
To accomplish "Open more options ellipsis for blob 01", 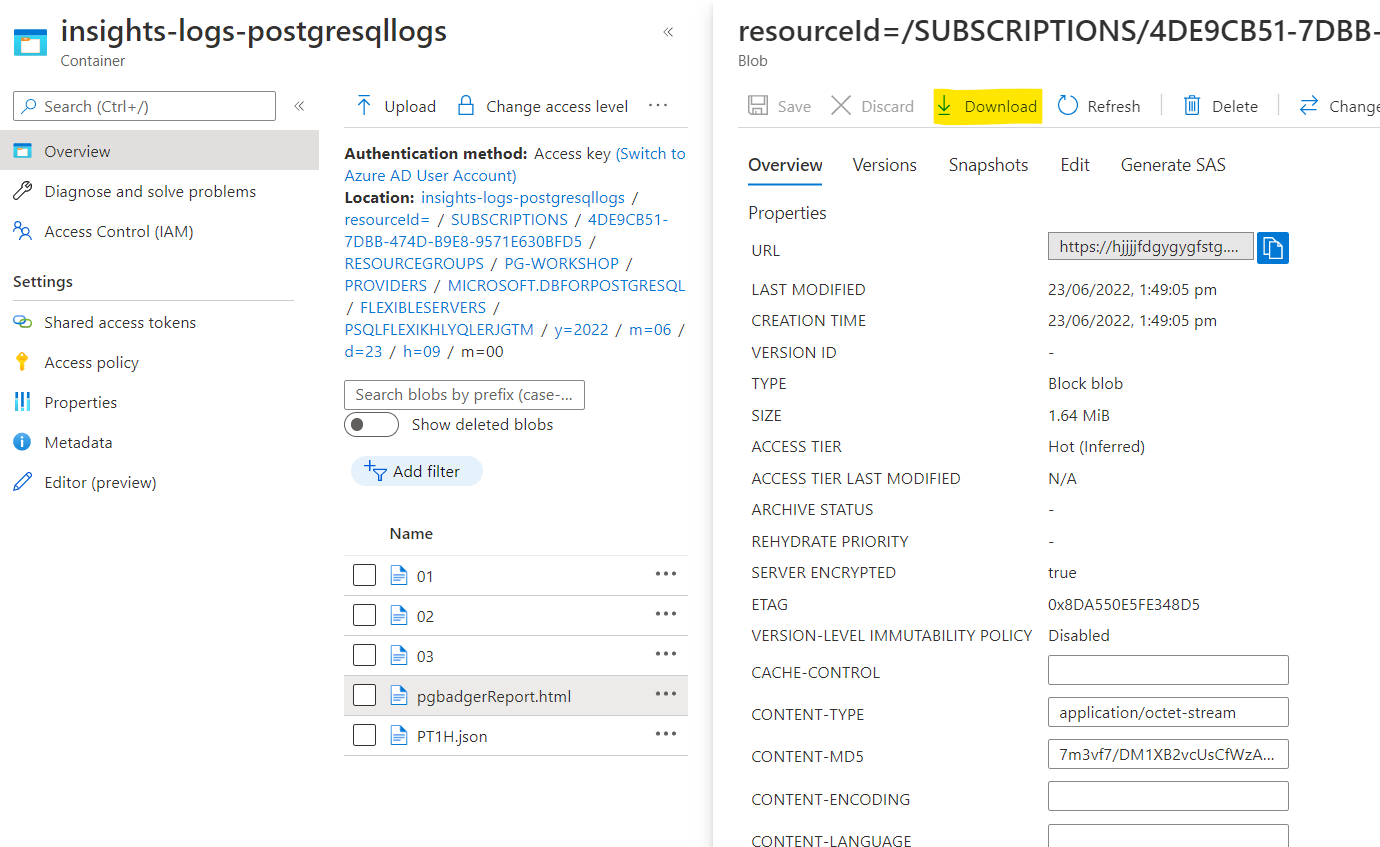I will point(666,574).
